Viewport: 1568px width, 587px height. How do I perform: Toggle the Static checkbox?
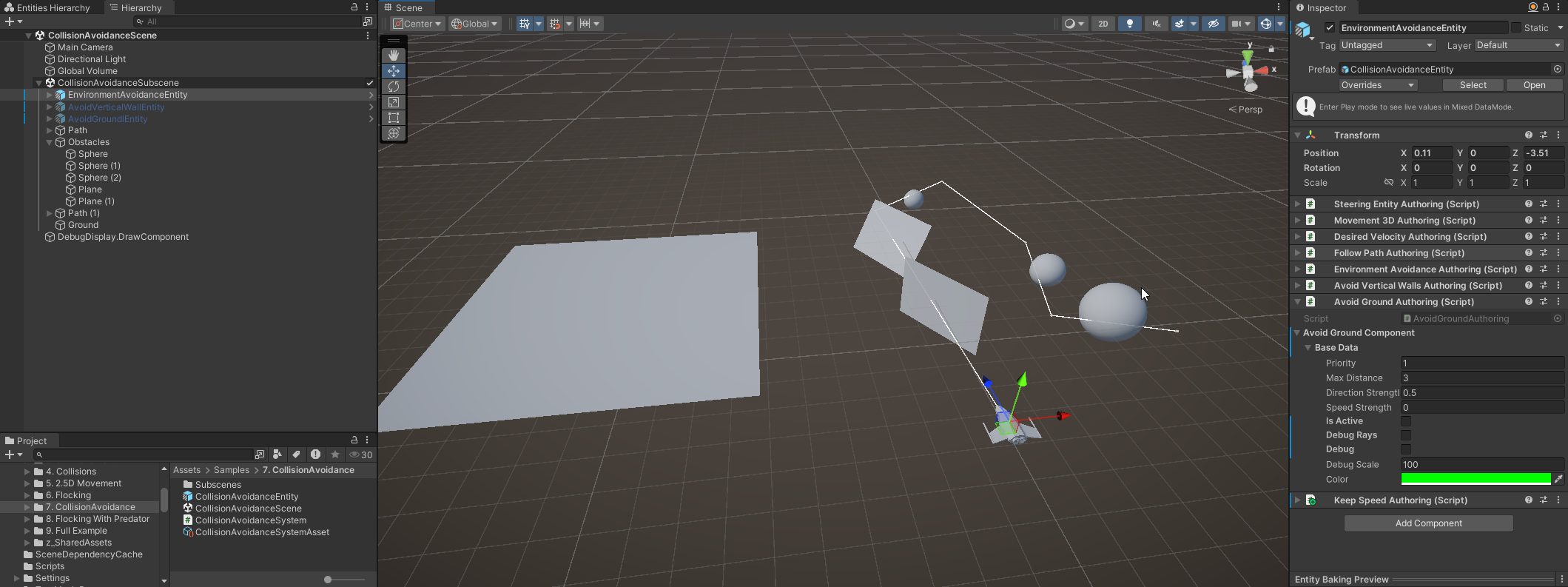1516,27
